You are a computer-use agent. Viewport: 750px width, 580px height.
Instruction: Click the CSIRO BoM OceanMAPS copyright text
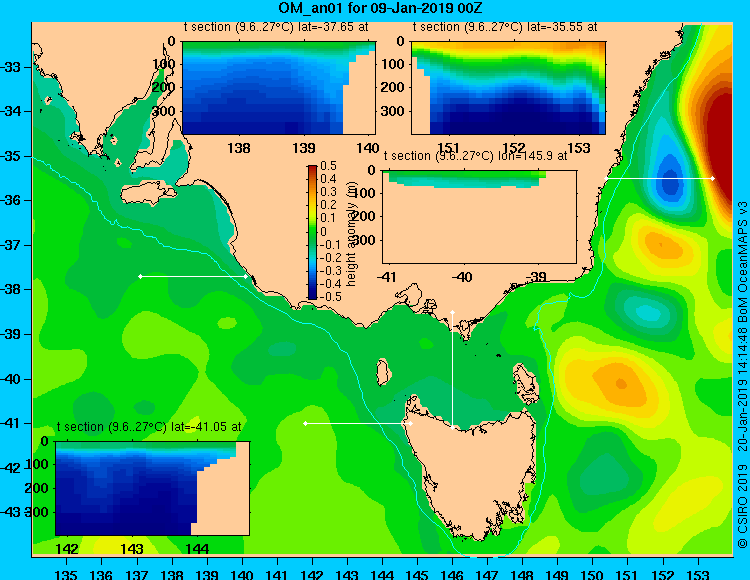(742, 374)
